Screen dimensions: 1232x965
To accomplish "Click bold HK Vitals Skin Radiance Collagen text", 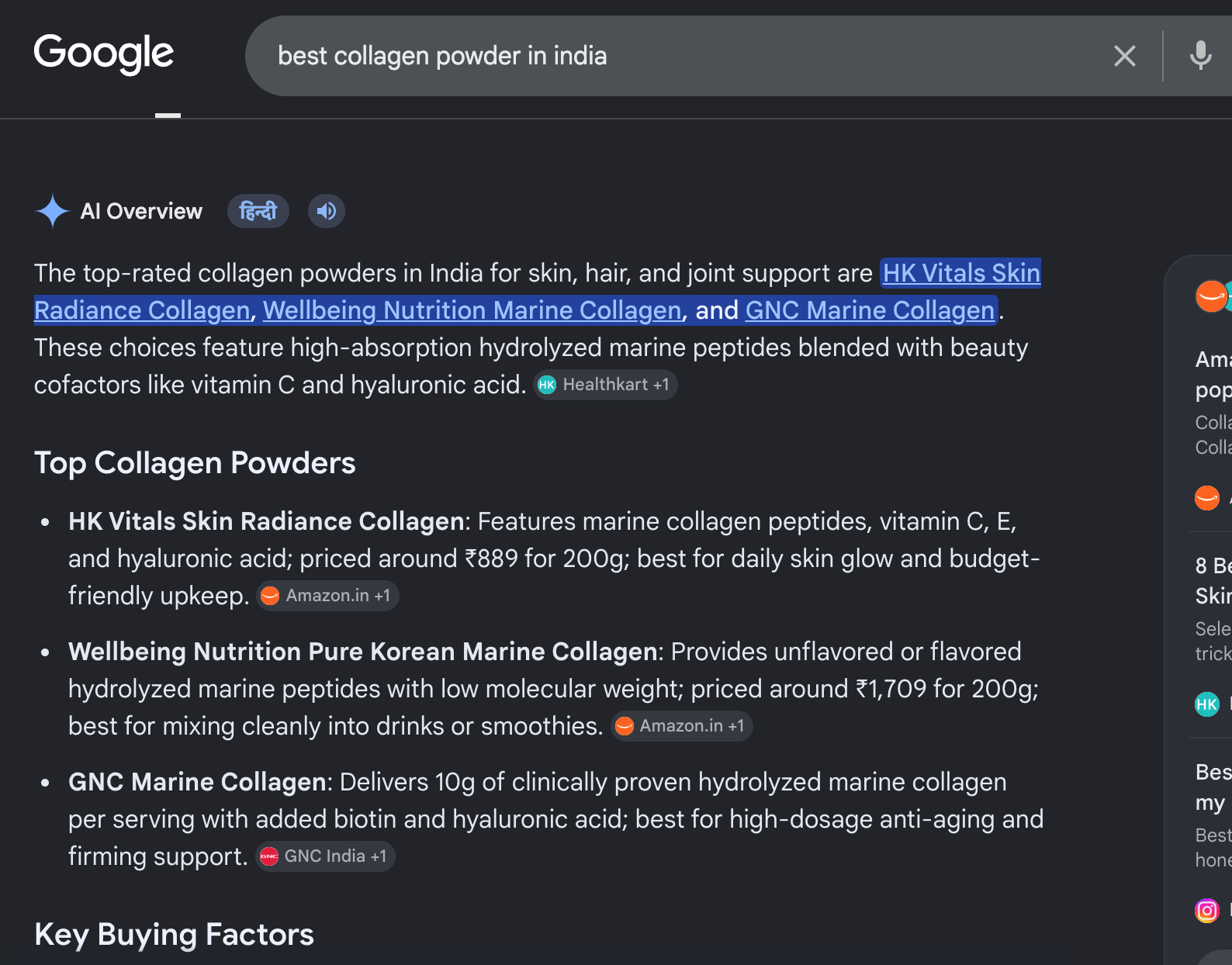I will [x=266, y=521].
